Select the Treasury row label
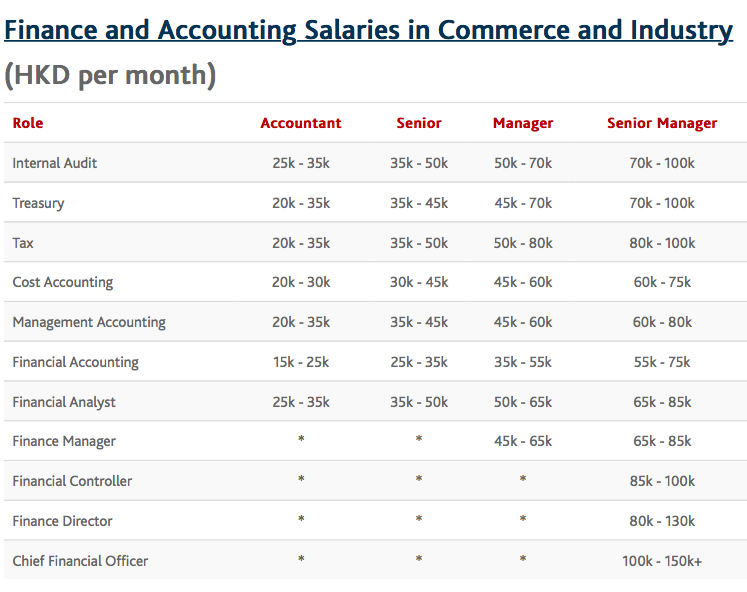747x592 pixels. click(38, 203)
